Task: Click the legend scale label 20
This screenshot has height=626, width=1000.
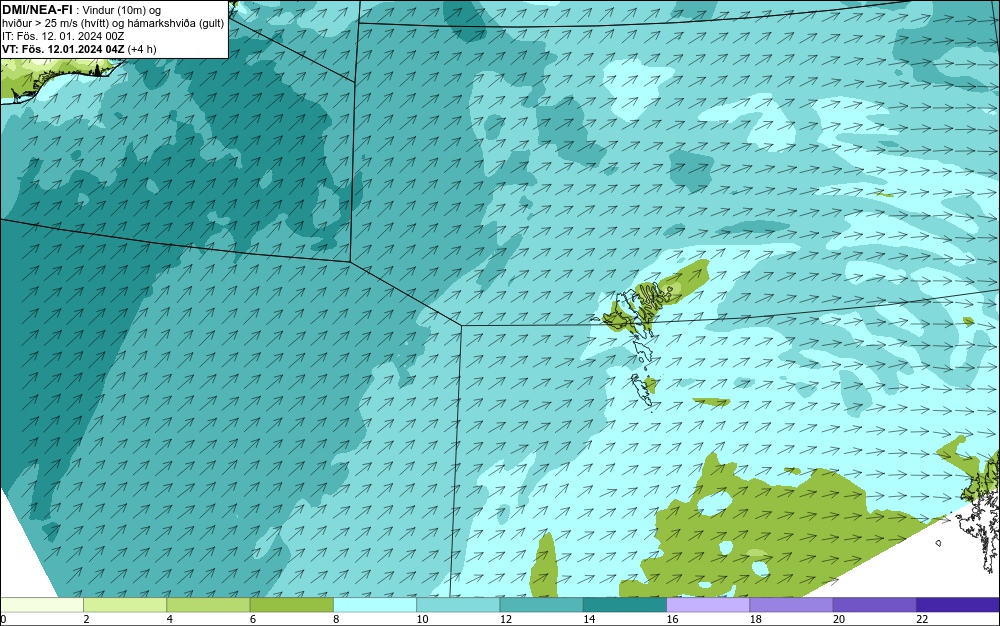Action: pos(839,619)
